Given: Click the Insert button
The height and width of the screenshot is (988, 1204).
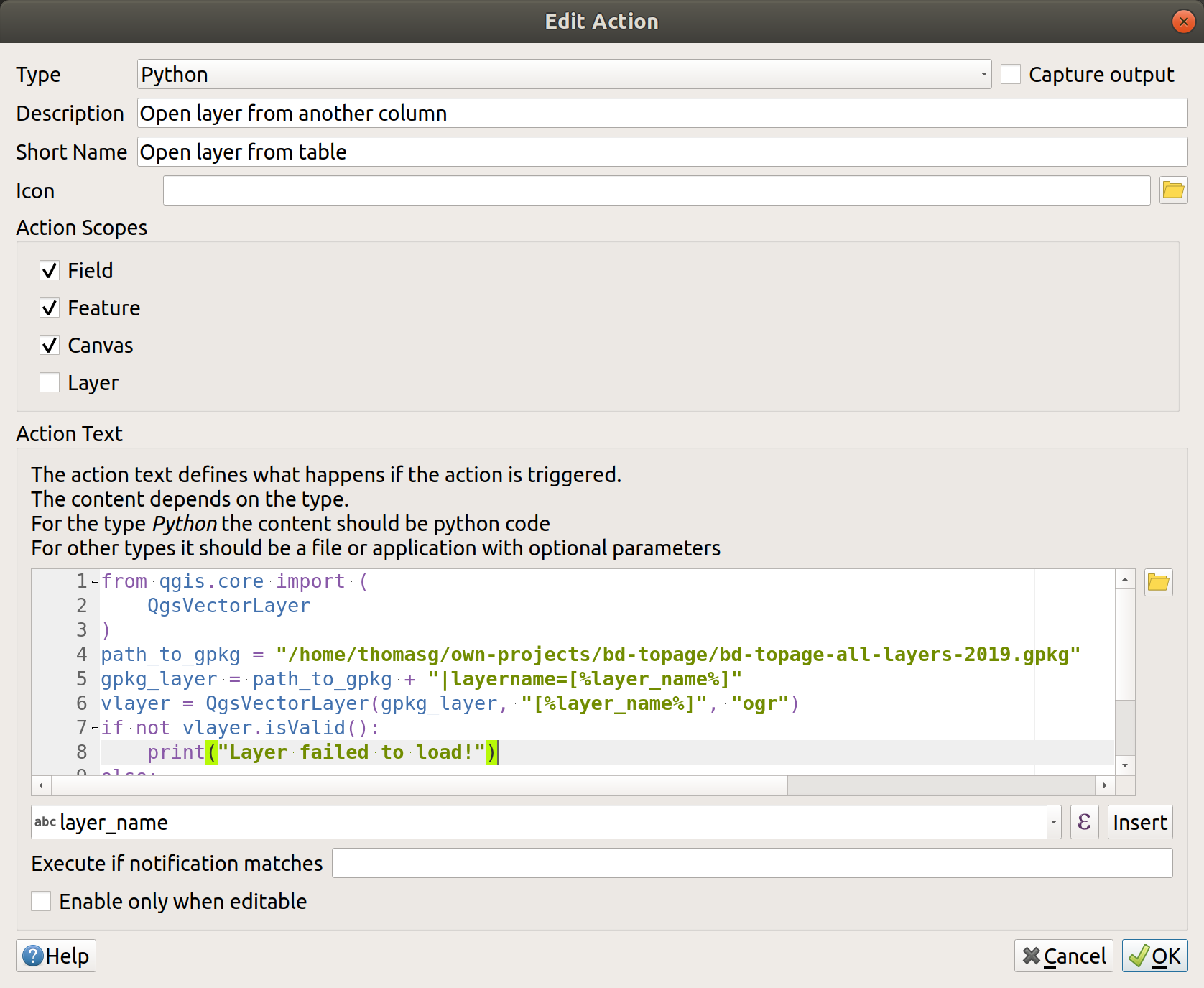Looking at the screenshot, I should click(1140, 822).
